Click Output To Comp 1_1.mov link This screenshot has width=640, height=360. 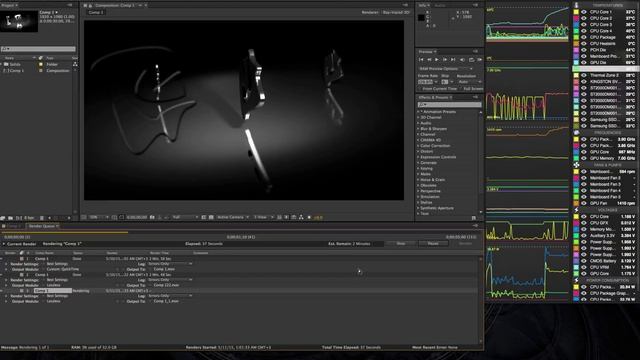click(166, 301)
